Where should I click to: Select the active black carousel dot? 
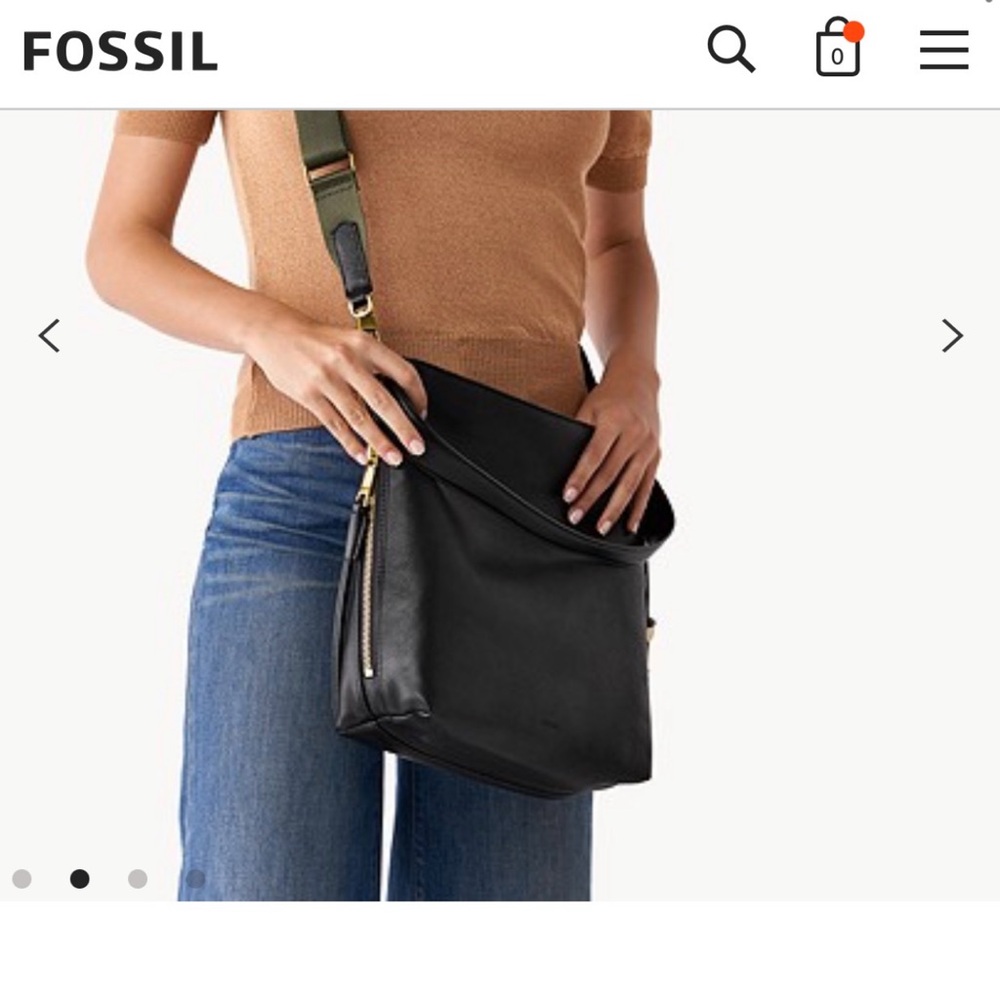tap(80, 878)
